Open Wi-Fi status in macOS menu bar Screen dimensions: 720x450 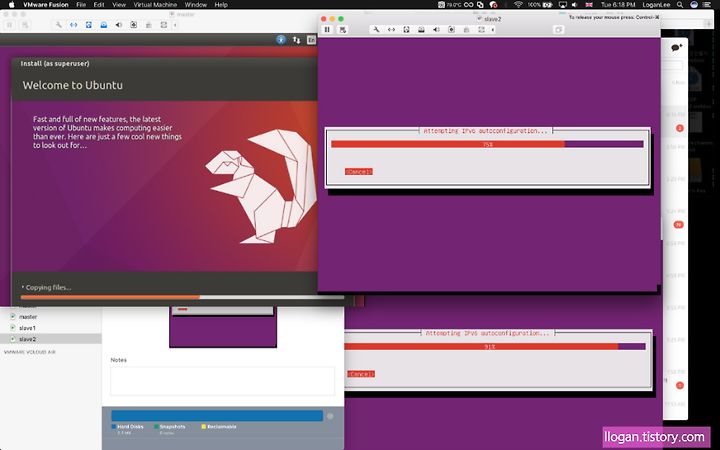click(x=518, y=5)
